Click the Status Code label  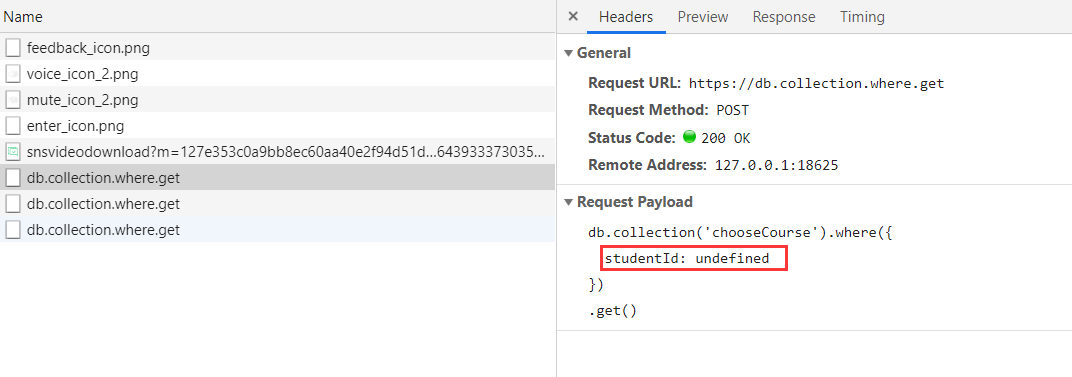pos(632,138)
